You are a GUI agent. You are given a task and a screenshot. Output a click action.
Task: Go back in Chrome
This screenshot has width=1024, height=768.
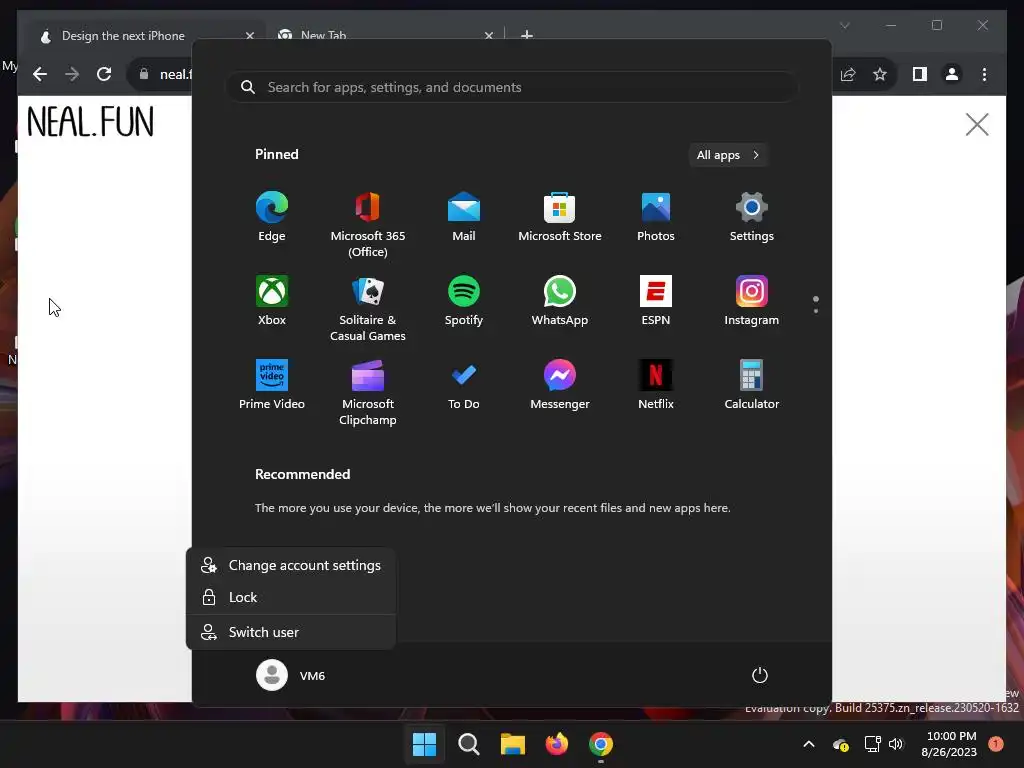pyautogui.click(x=40, y=74)
